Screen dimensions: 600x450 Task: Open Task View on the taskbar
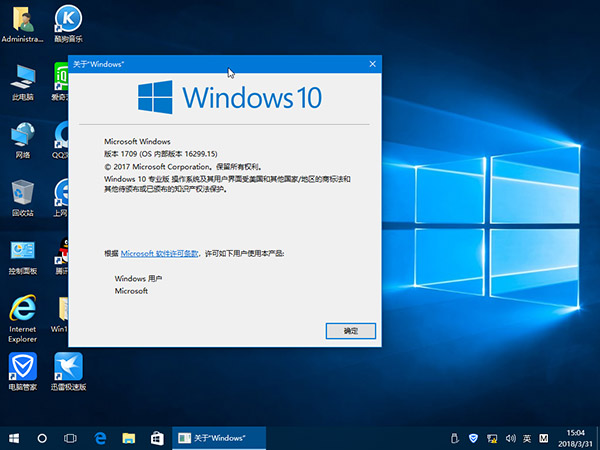[71, 438]
